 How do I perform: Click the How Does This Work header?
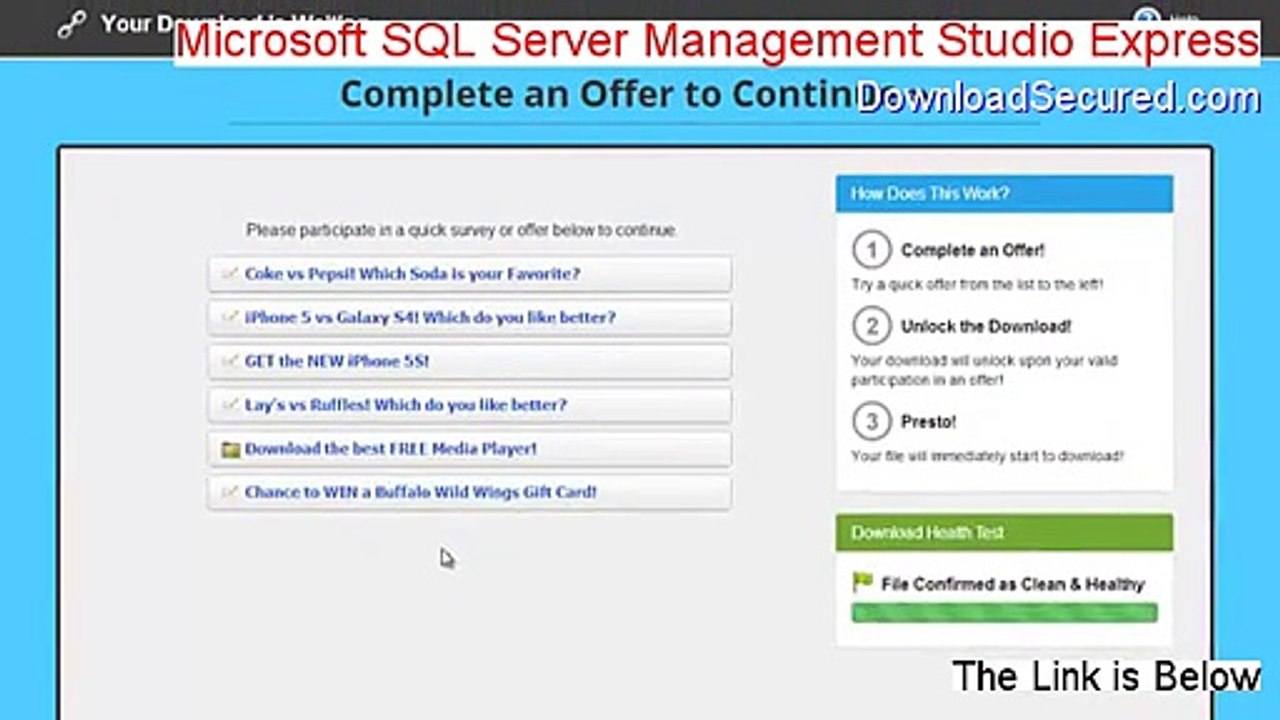point(1004,194)
